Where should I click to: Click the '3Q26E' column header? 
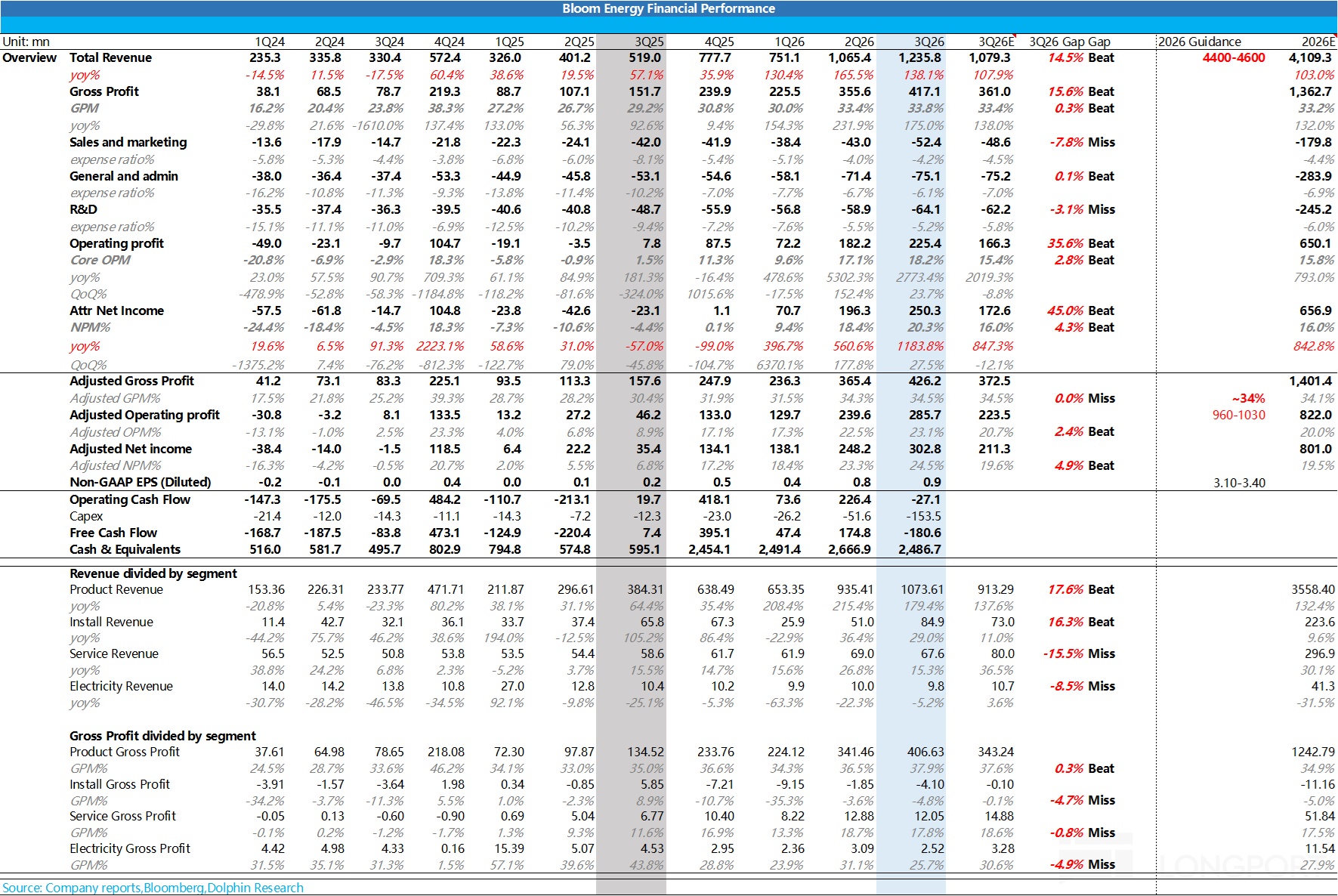(997, 42)
